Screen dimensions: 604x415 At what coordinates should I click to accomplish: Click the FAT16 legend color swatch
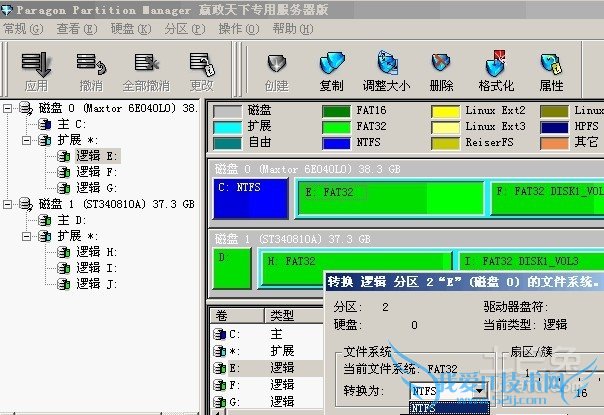tap(336, 111)
